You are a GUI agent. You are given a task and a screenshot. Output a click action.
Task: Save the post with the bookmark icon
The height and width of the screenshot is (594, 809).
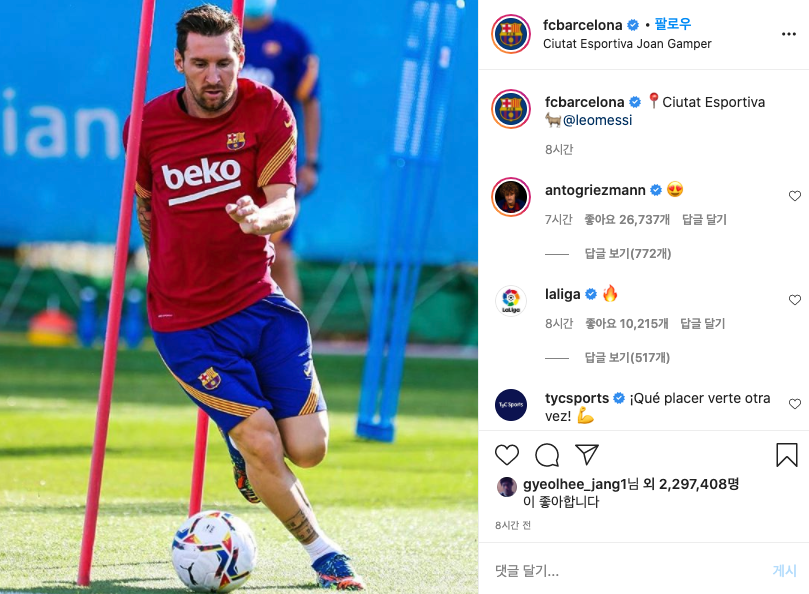pos(787,455)
